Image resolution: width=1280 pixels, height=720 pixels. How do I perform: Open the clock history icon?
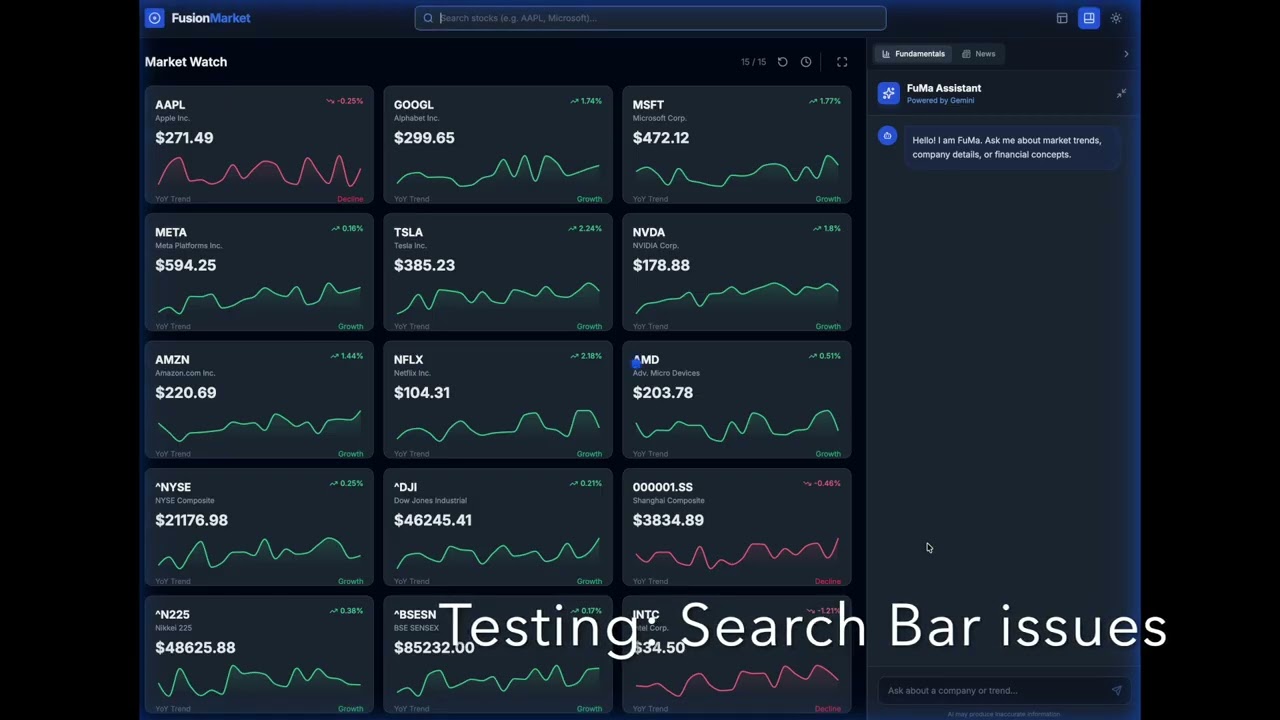tap(806, 62)
